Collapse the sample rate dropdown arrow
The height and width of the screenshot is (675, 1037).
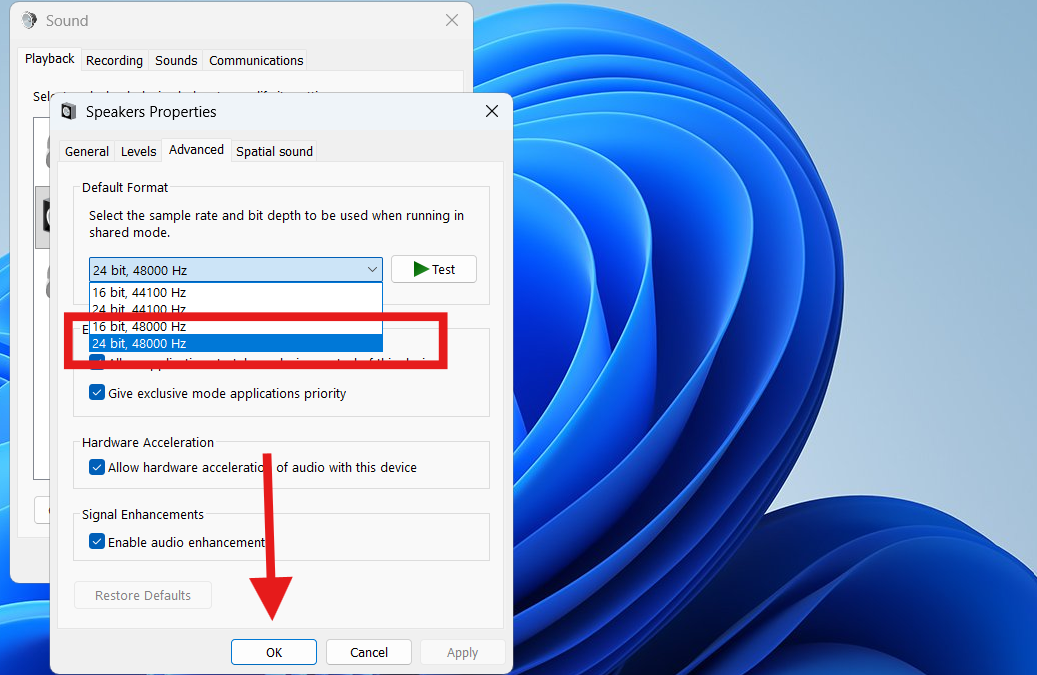tap(372, 270)
